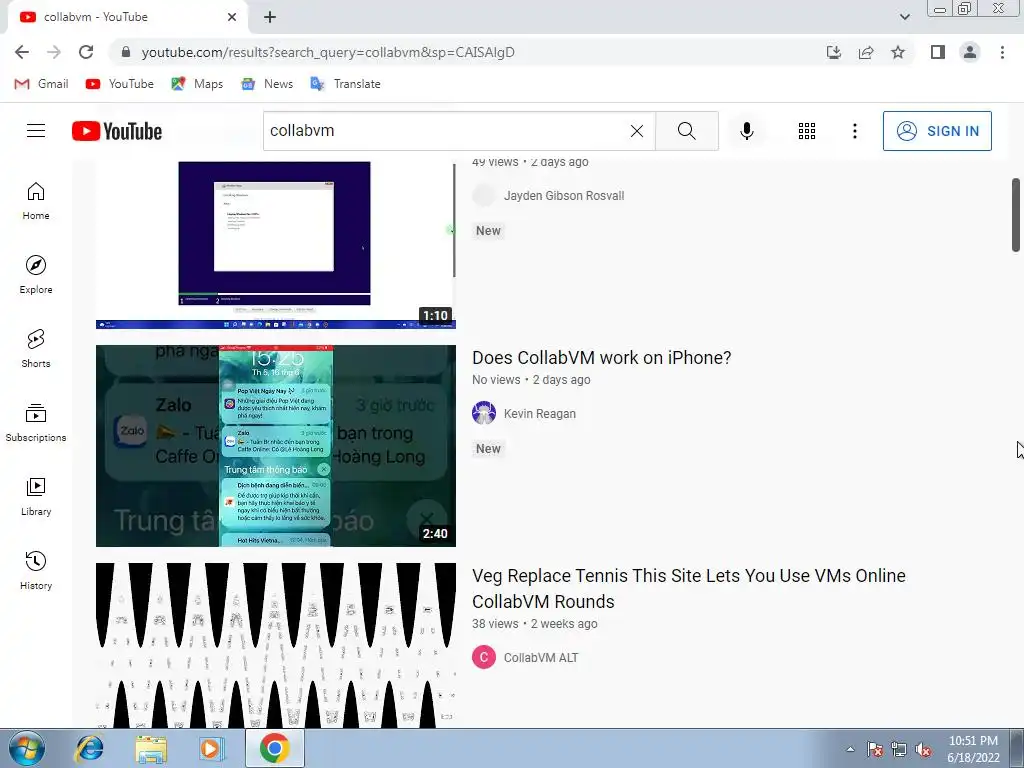The height and width of the screenshot is (768, 1024).
Task: Open the Gmail bookmark
Action: point(41,84)
